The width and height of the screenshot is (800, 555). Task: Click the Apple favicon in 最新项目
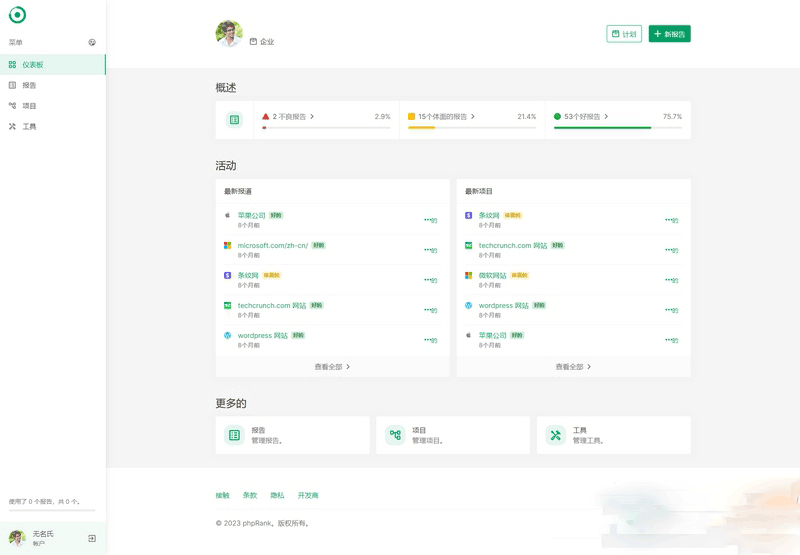[468, 336]
